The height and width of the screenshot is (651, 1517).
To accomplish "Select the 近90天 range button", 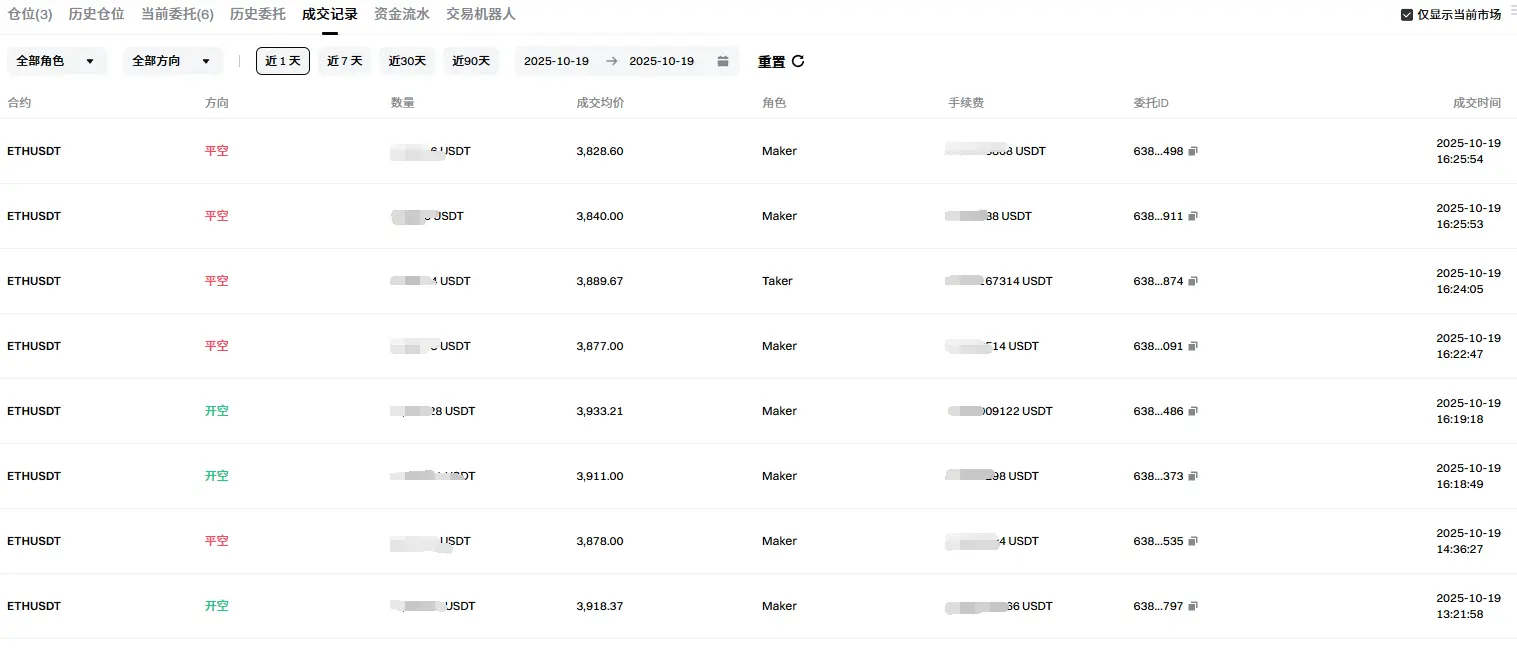I will pos(471,61).
